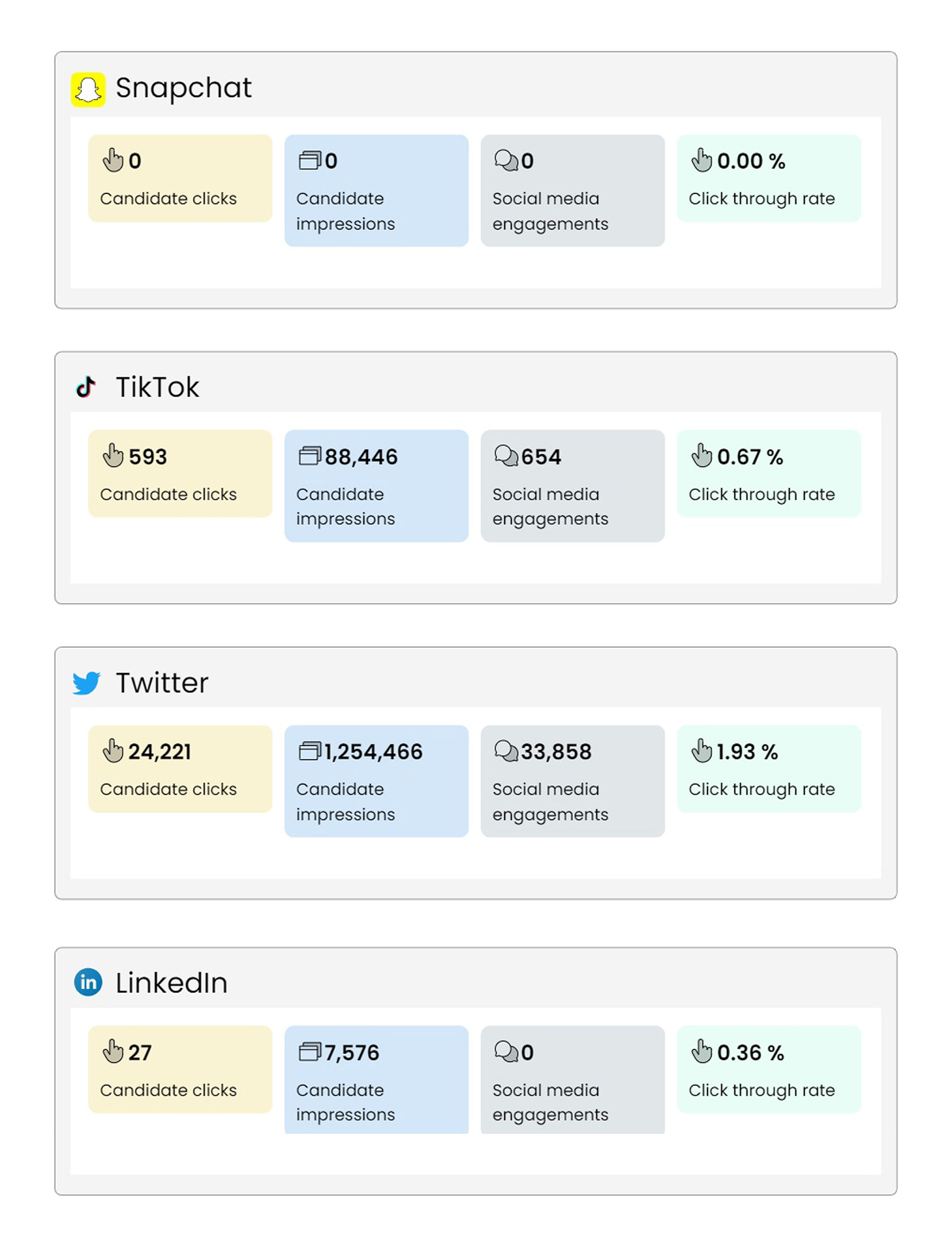Viewport: 952px width, 1236px height.
Task: Click hand icon beside Snapchat 0.00 % rate
Action: coord(702,160)
